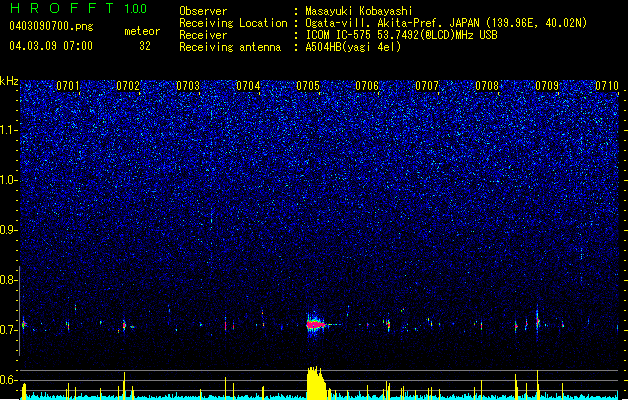Screen dimensions: 629x400
Task: Click the 0.6 kHz frequency label
Action: pyautogui.click(x=9, y=380)
